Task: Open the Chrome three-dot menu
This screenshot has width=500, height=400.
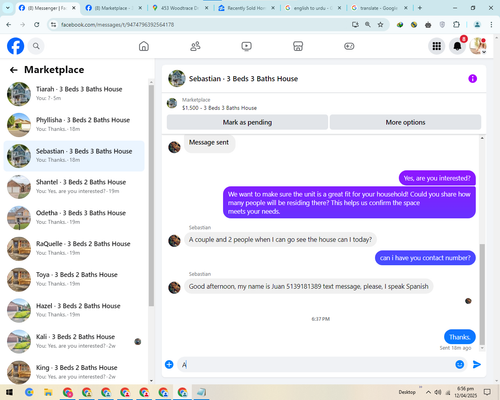Action: [x=491, y=25]
